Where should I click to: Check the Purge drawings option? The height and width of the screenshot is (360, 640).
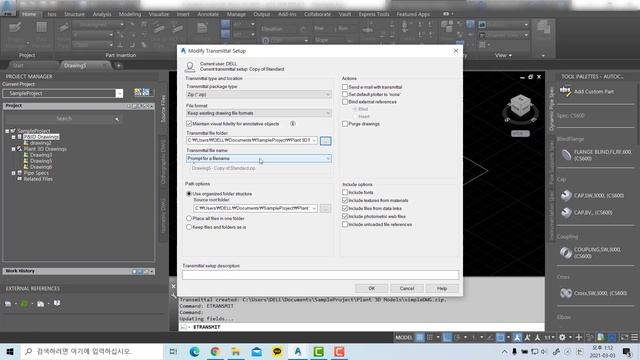[x=345, y=124]
